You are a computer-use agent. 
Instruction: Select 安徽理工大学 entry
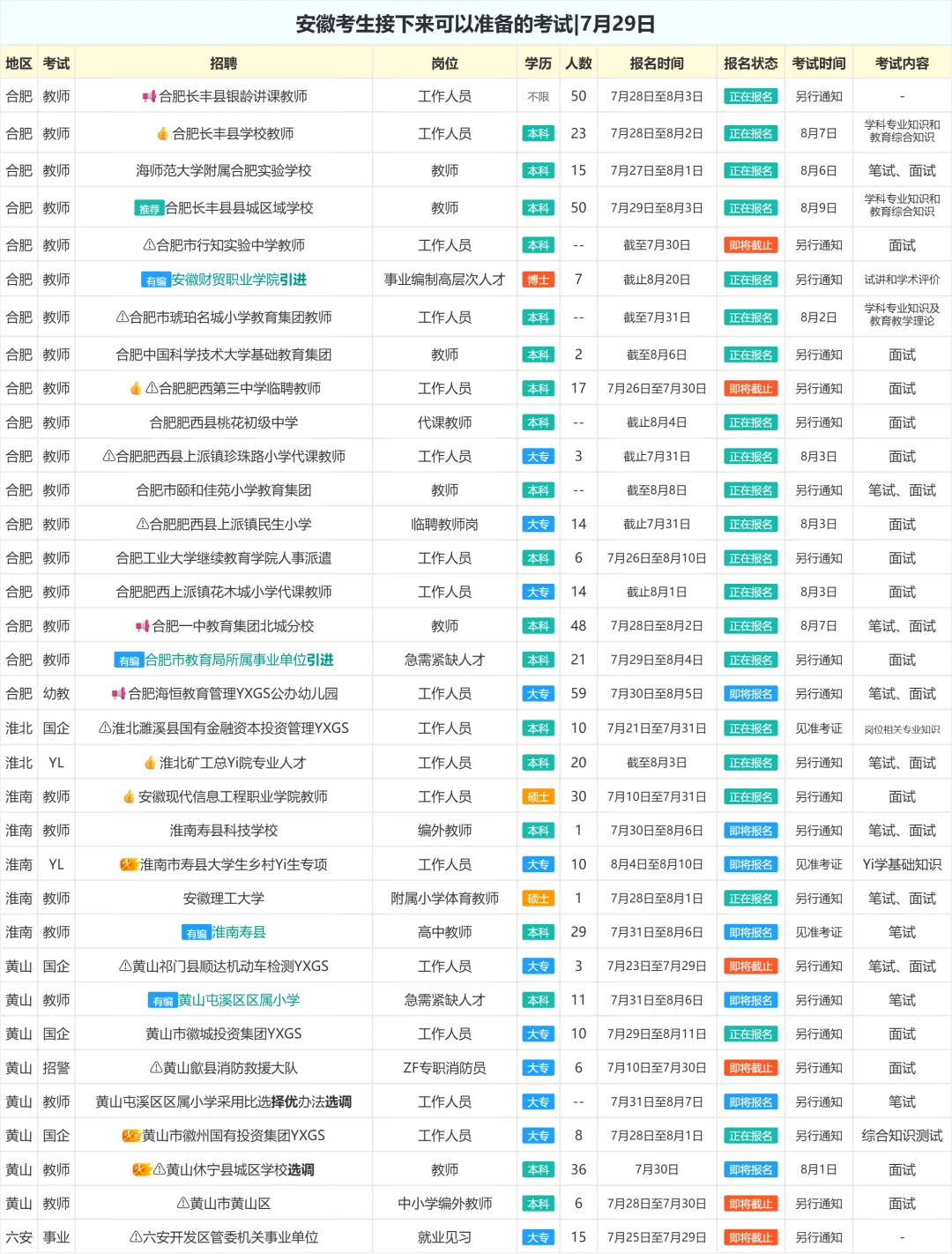point(224,899)
